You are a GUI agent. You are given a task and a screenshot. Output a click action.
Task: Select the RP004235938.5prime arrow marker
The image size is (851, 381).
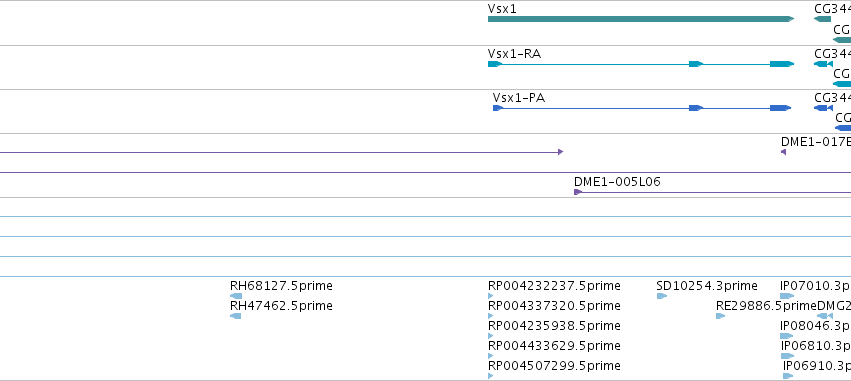click(x=491, y=336)
